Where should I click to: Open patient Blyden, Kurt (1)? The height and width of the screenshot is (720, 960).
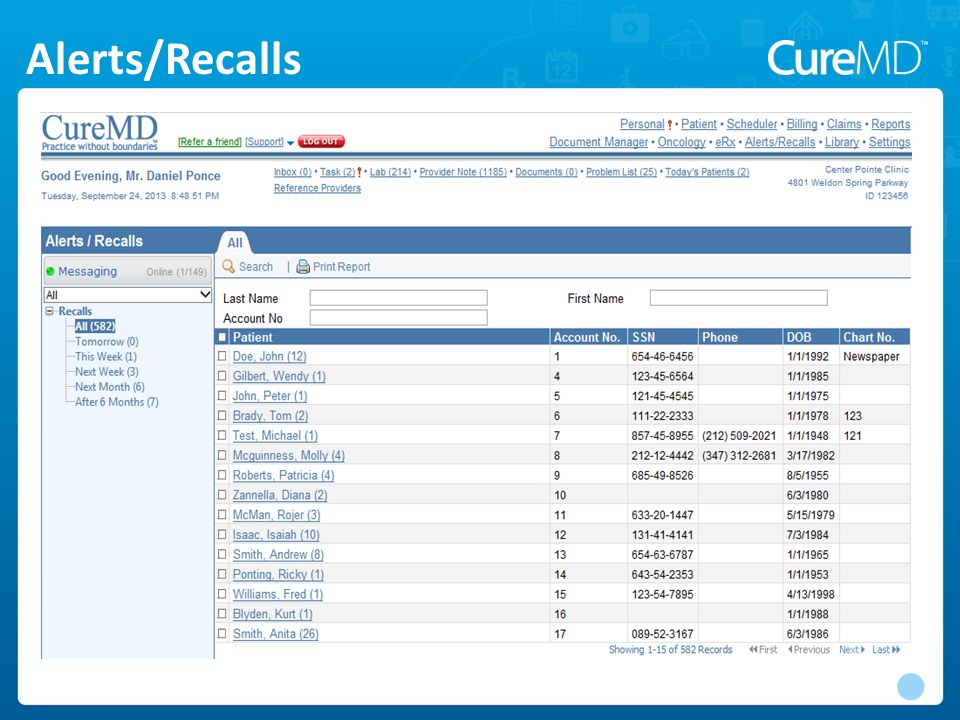(273, 614)
